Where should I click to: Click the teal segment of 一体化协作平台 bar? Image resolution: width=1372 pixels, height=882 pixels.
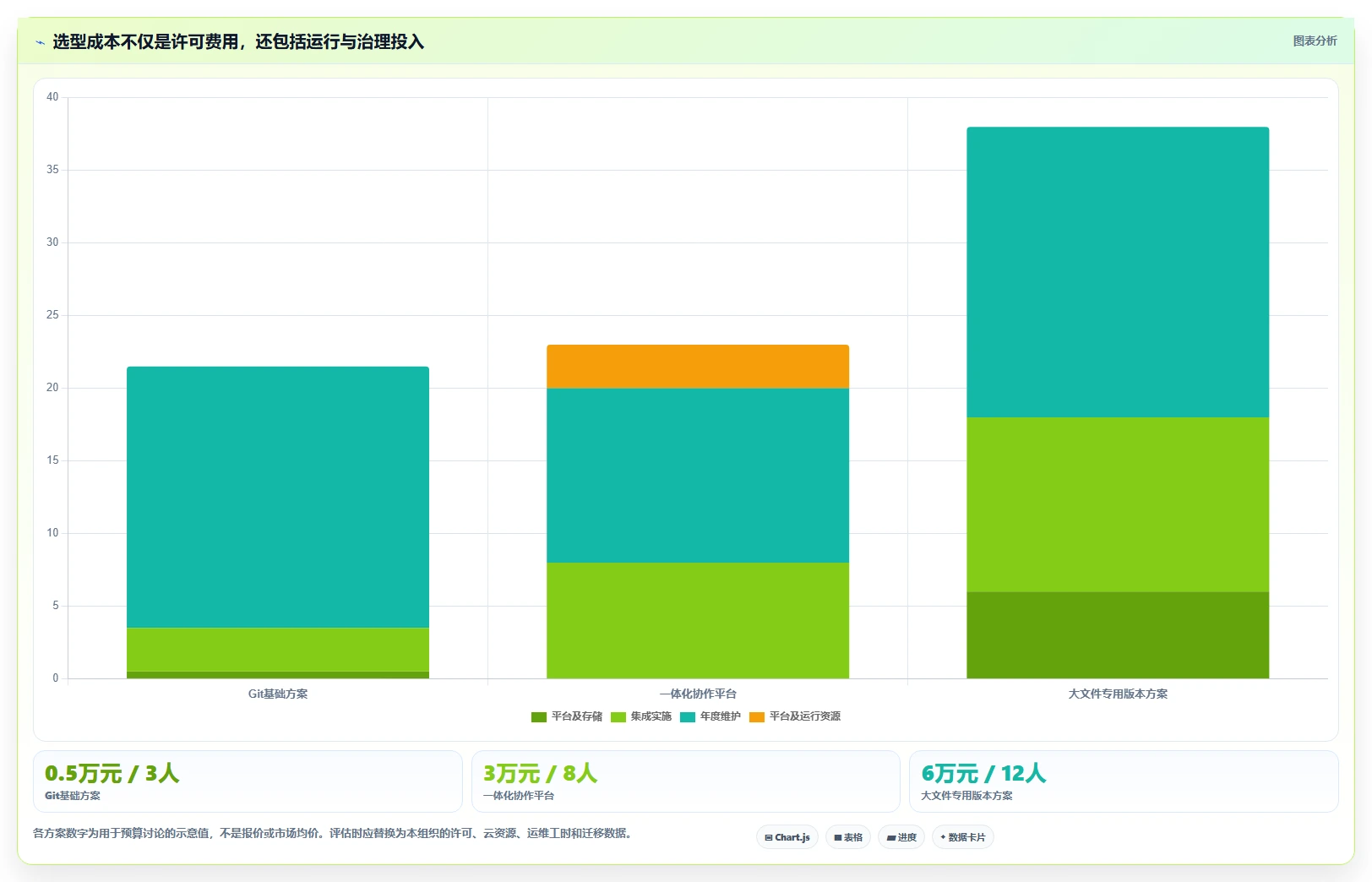698,476
